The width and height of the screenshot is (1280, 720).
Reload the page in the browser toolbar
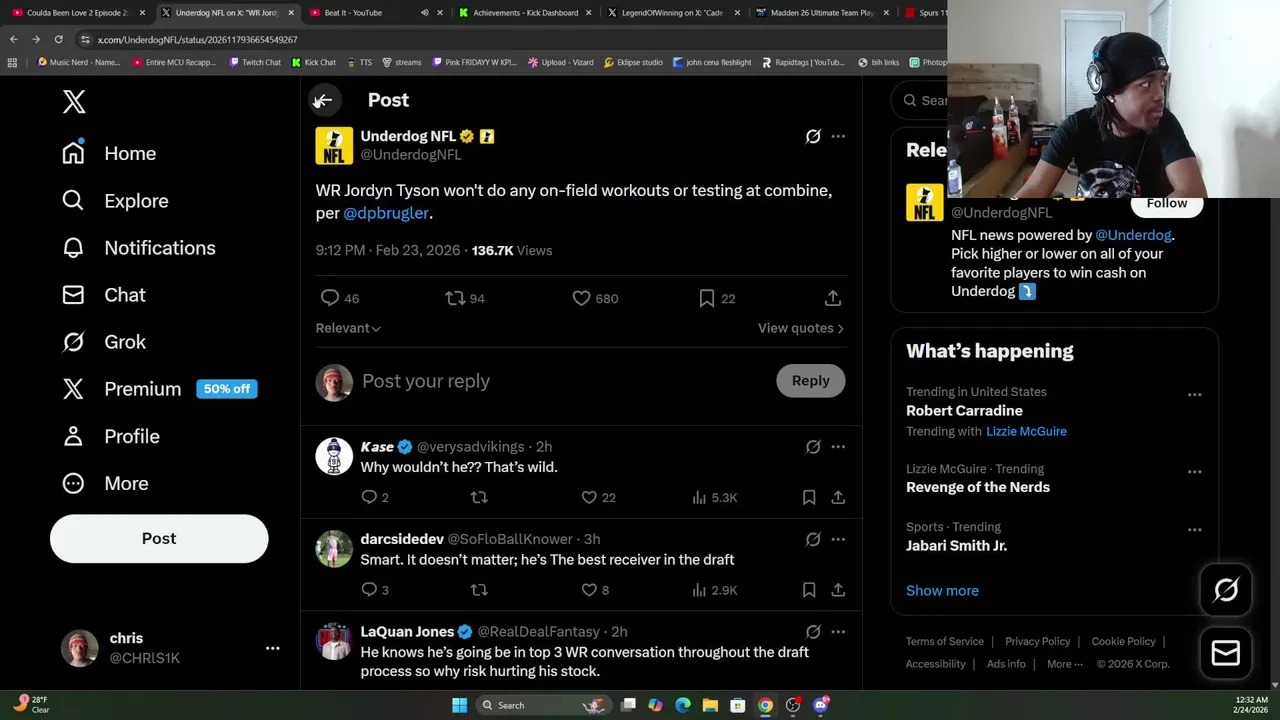click(x=59, y=39)
